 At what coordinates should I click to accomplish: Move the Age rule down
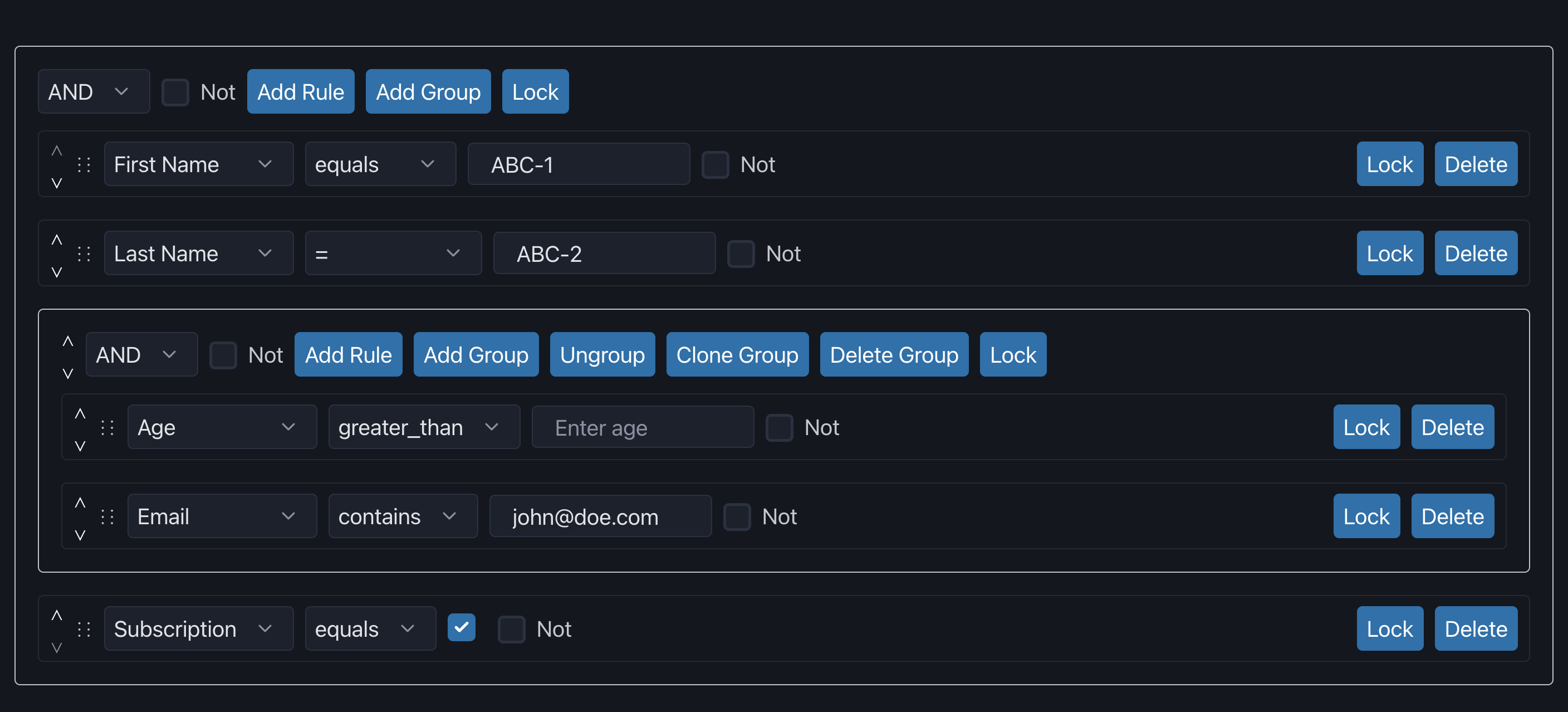pyautogui.click(x=80, y=446)
